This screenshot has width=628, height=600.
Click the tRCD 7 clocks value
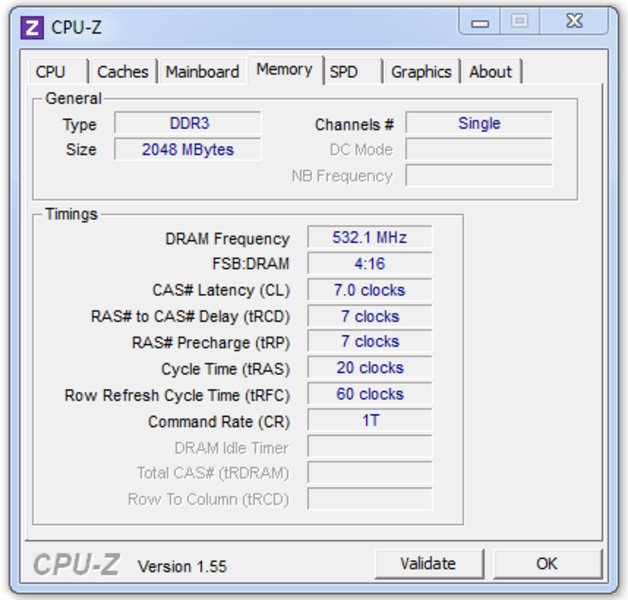[370, 316]
